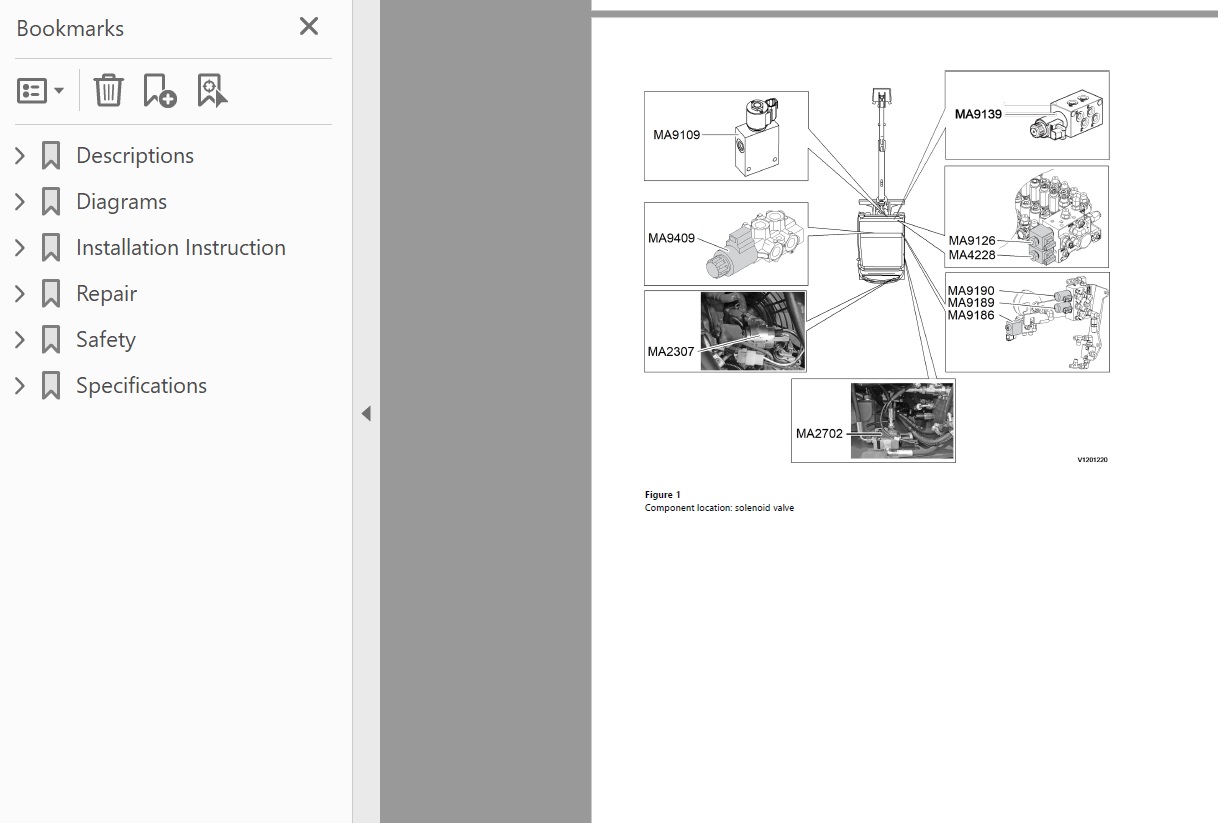Click the find current bookmark icon
This screenshot has width=1218, height=823.
click(x=211, y=90)
